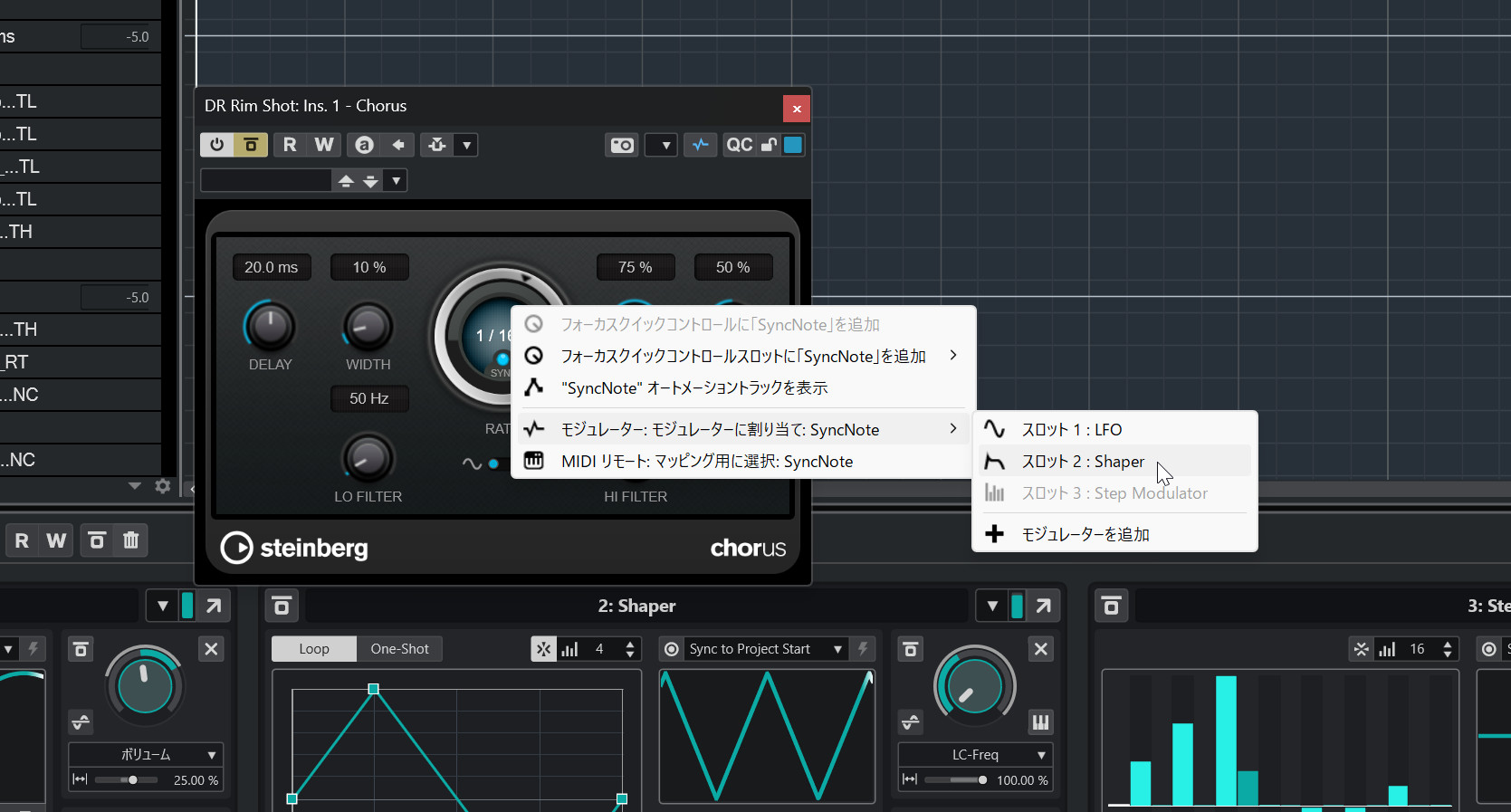Image resolution: width=1511 pixels, height=812 pixels.
Task: Click the Chorus 50 % value field
Action: point(733,267)
